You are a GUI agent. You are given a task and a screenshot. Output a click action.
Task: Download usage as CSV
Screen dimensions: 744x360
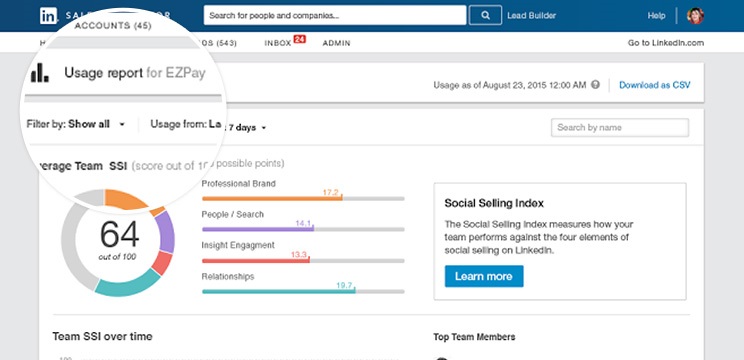[x=655, y=85]
